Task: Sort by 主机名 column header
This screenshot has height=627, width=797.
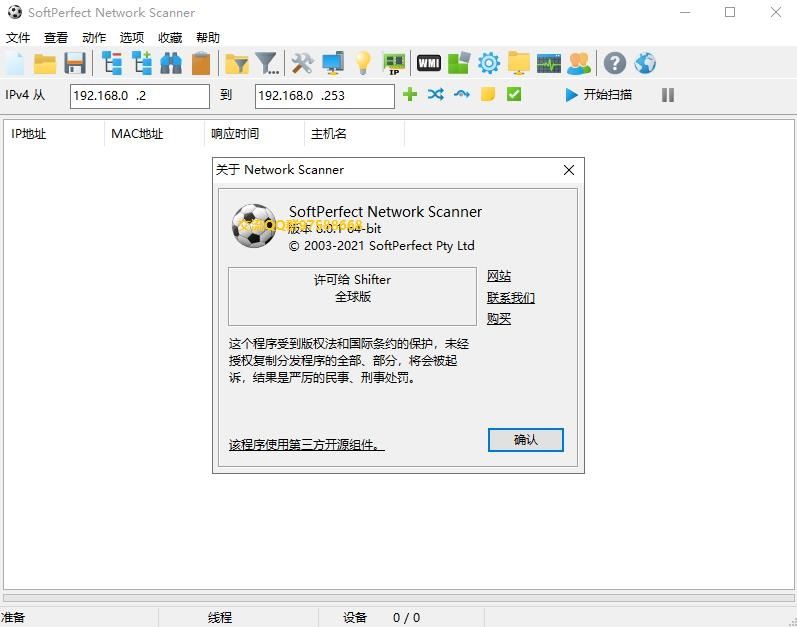Action: click(354, 134)
